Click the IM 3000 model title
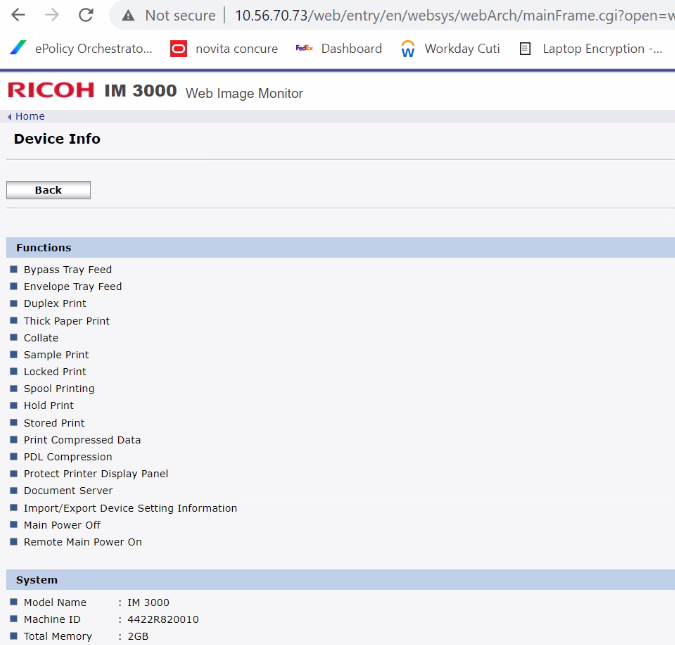675x645 pixels. pos(140,91)
